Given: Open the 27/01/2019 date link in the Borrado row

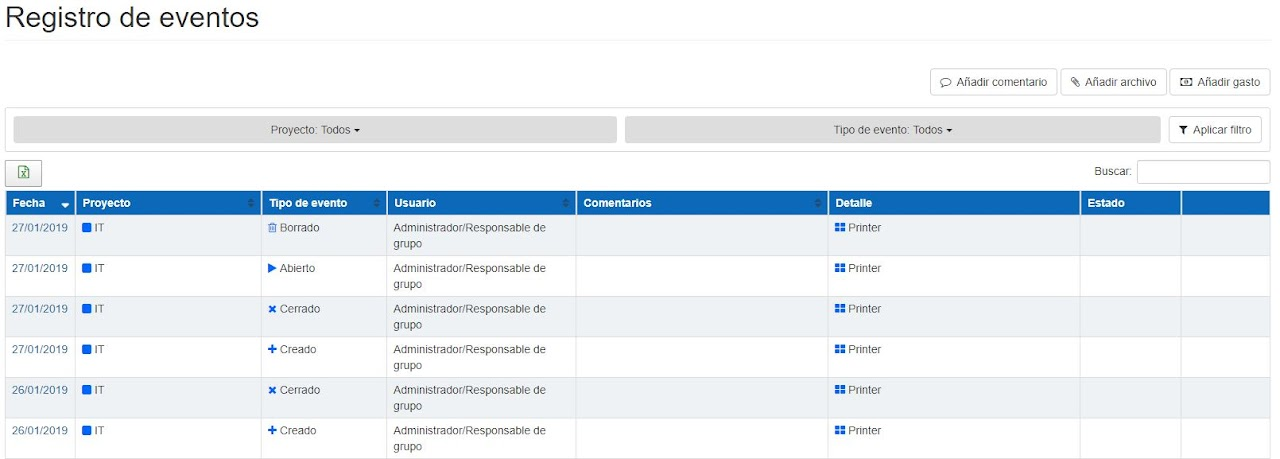Looking at the screenshot, I should [x=40, y=228].
